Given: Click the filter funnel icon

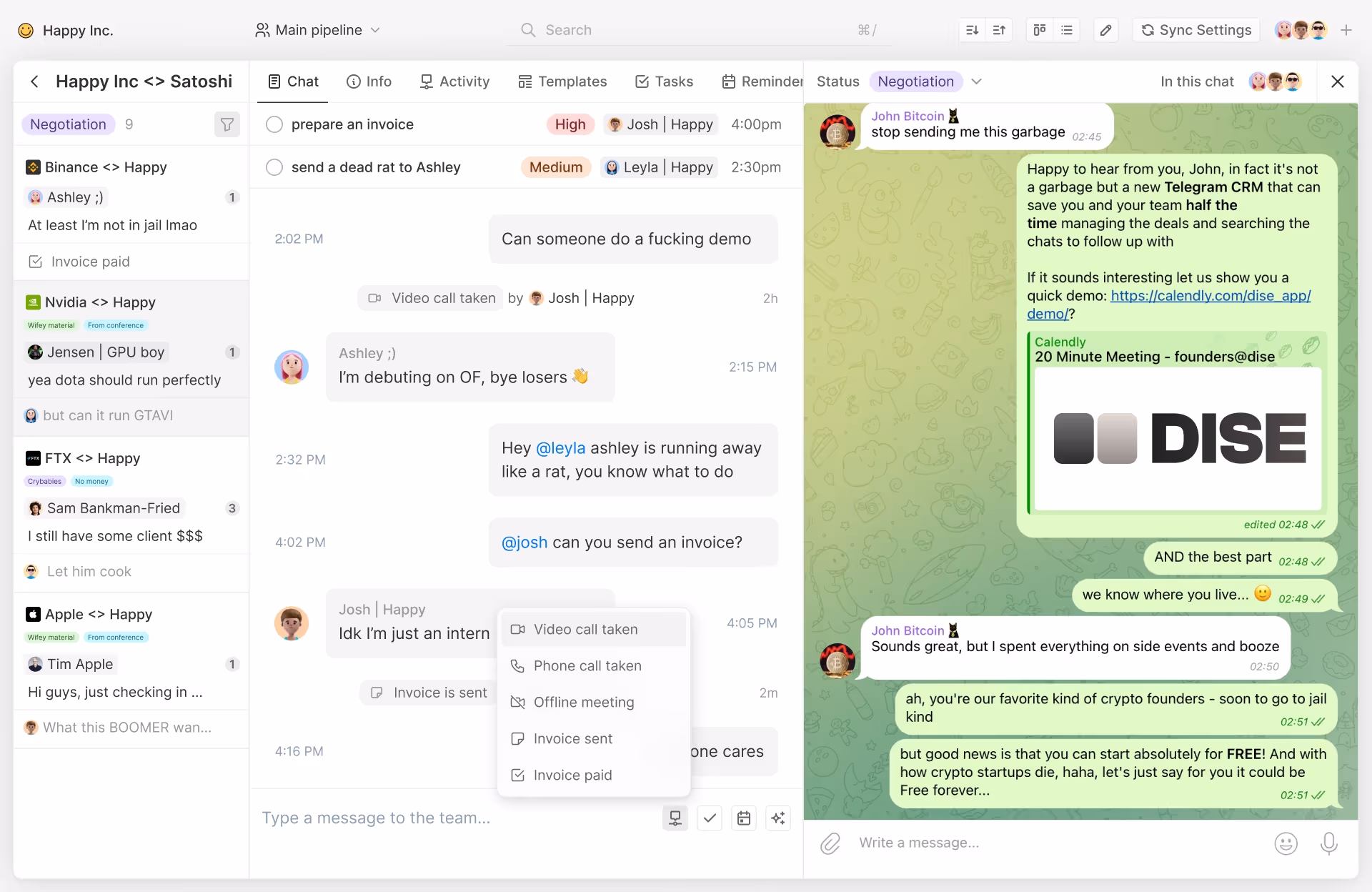Looking at the screenshot, I should (227, 124).
